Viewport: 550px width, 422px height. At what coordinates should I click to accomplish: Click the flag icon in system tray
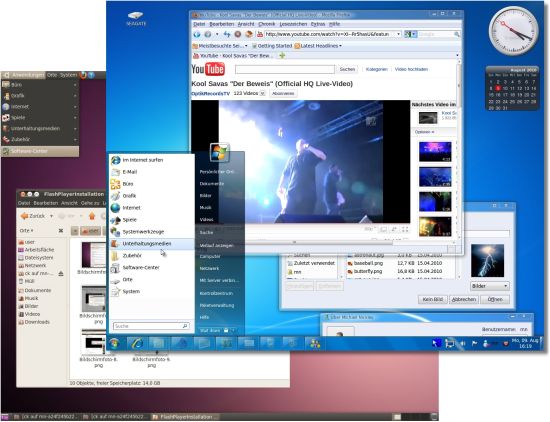(474, 343)
